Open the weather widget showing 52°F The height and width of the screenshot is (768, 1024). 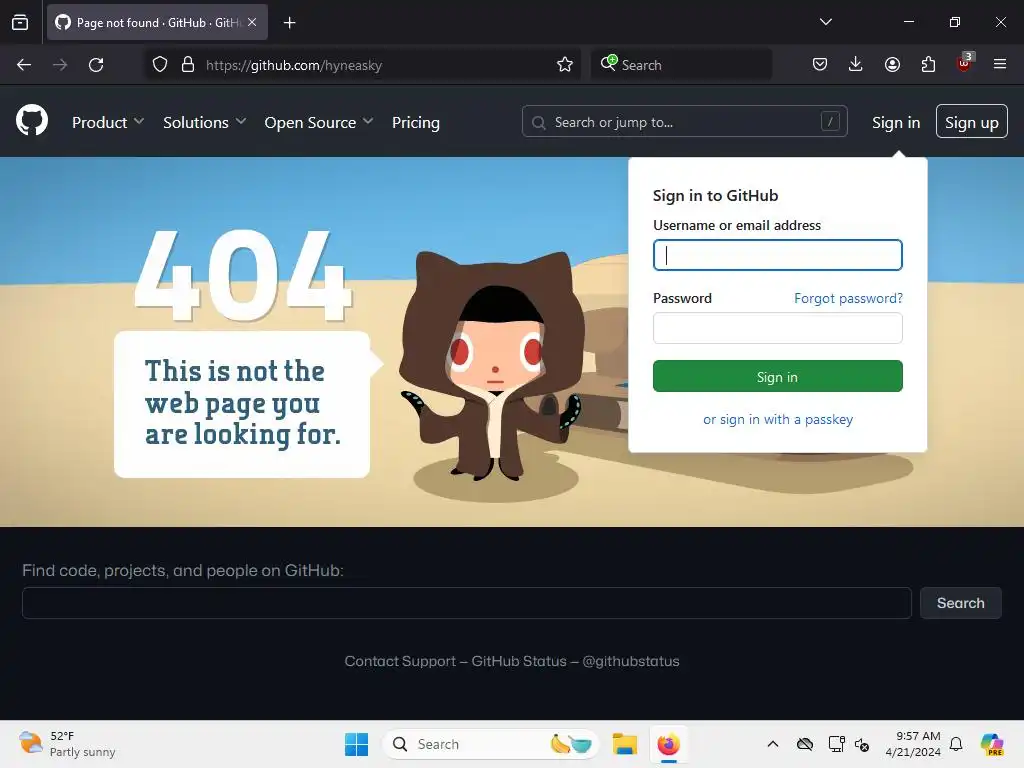click(x=67, y=744)
